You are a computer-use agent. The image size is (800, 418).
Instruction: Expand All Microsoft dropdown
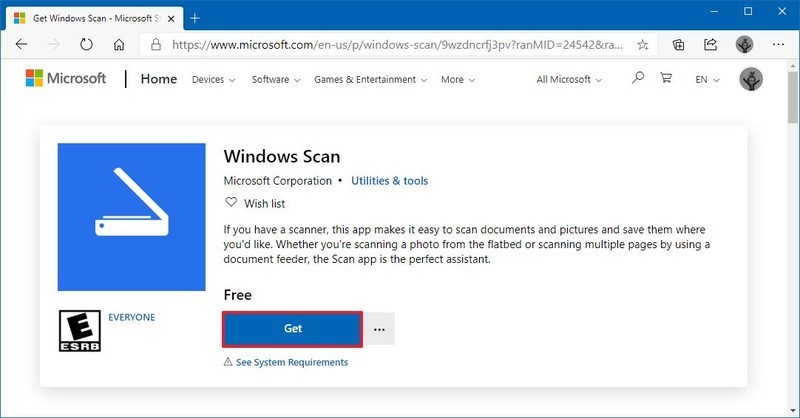(569, 80)
